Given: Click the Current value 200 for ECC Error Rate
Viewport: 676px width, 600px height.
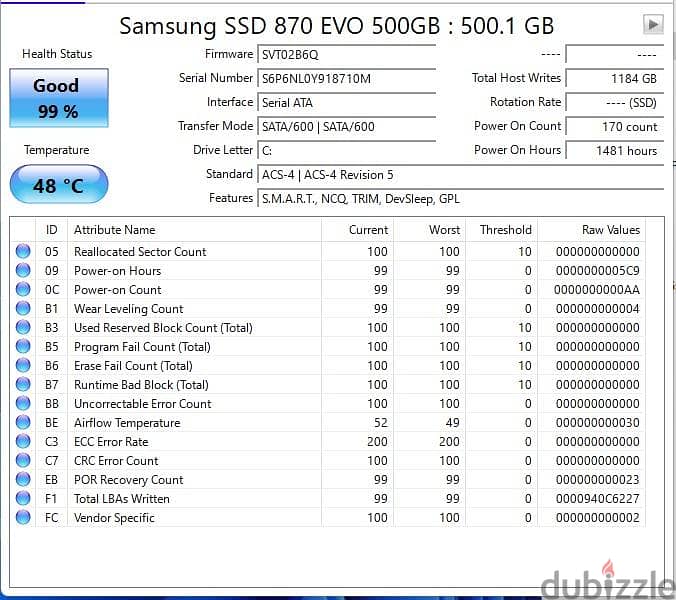Looking at the screenshot, I should tap(377, 441).
